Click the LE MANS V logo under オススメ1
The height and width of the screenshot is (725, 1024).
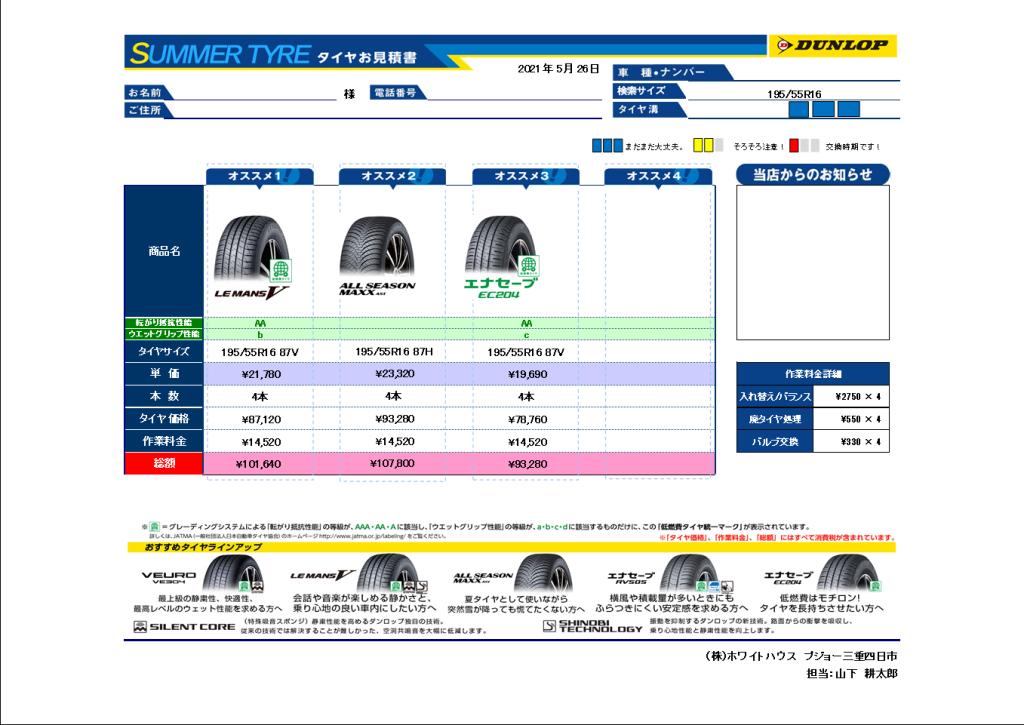click(251, 293)
